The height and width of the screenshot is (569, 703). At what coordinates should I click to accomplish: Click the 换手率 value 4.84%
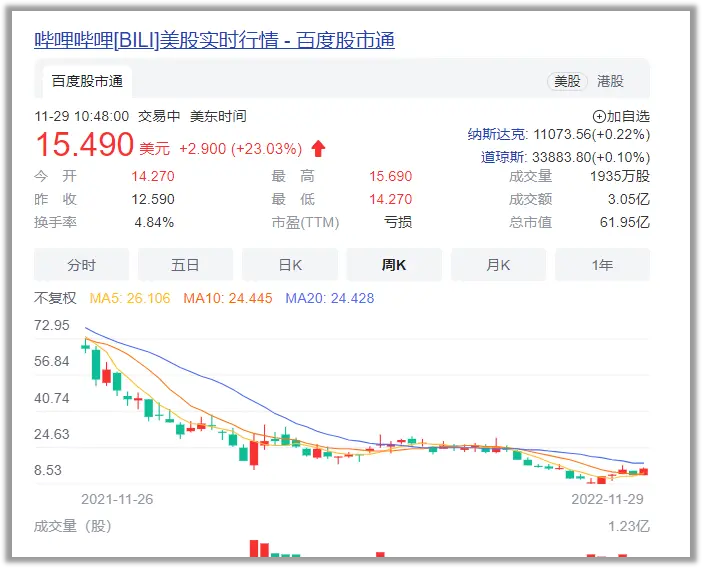click(154, 222)
